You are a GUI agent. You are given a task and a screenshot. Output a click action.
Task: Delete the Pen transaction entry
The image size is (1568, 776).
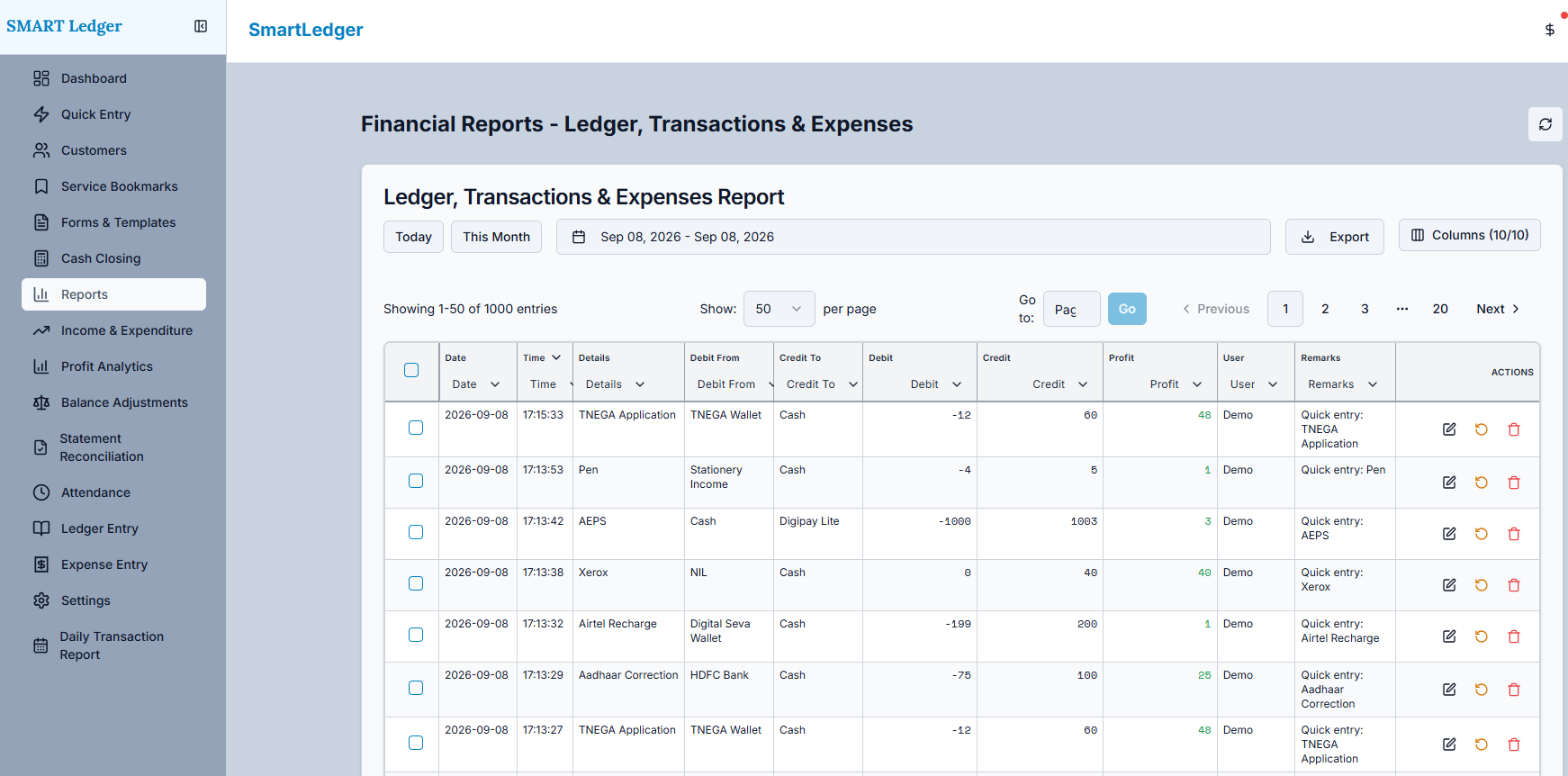(1514, 483)
